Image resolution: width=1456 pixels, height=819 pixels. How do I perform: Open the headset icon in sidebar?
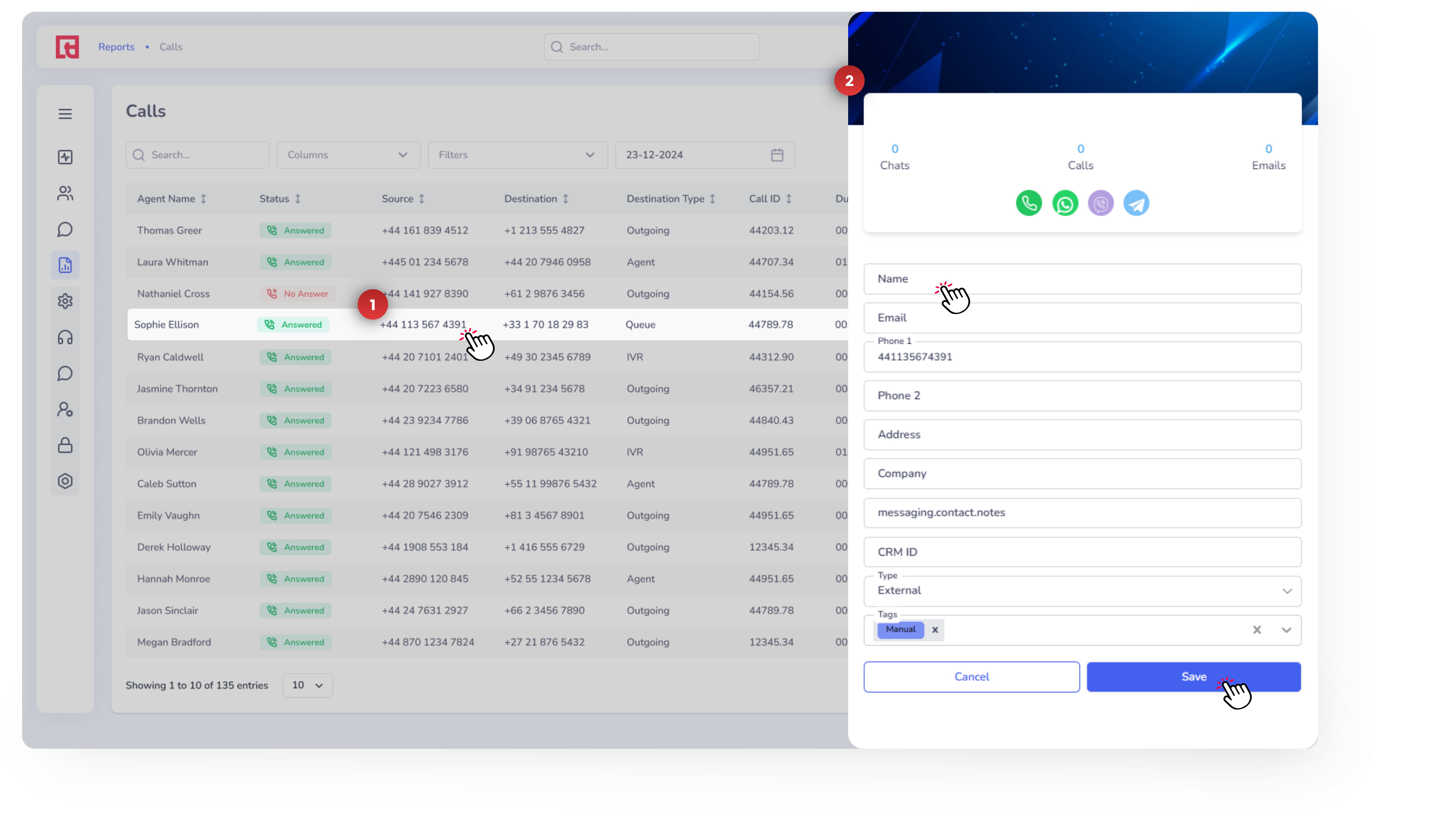click(x=65, y=338)
